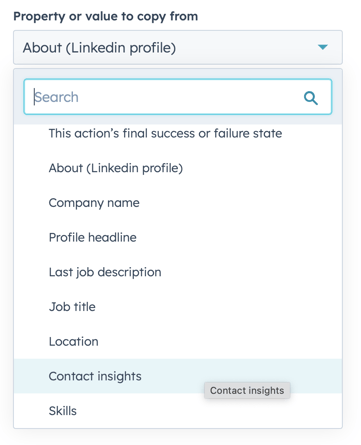Select the Company name option
The width and height of the screenshot is (361, 445).
coord(178,203)
